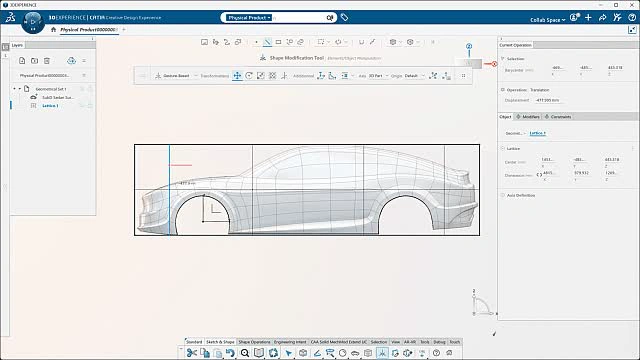Select the Object tab
Image resolution: width=640 pixels, height=360 pixels.
(505, 117)
